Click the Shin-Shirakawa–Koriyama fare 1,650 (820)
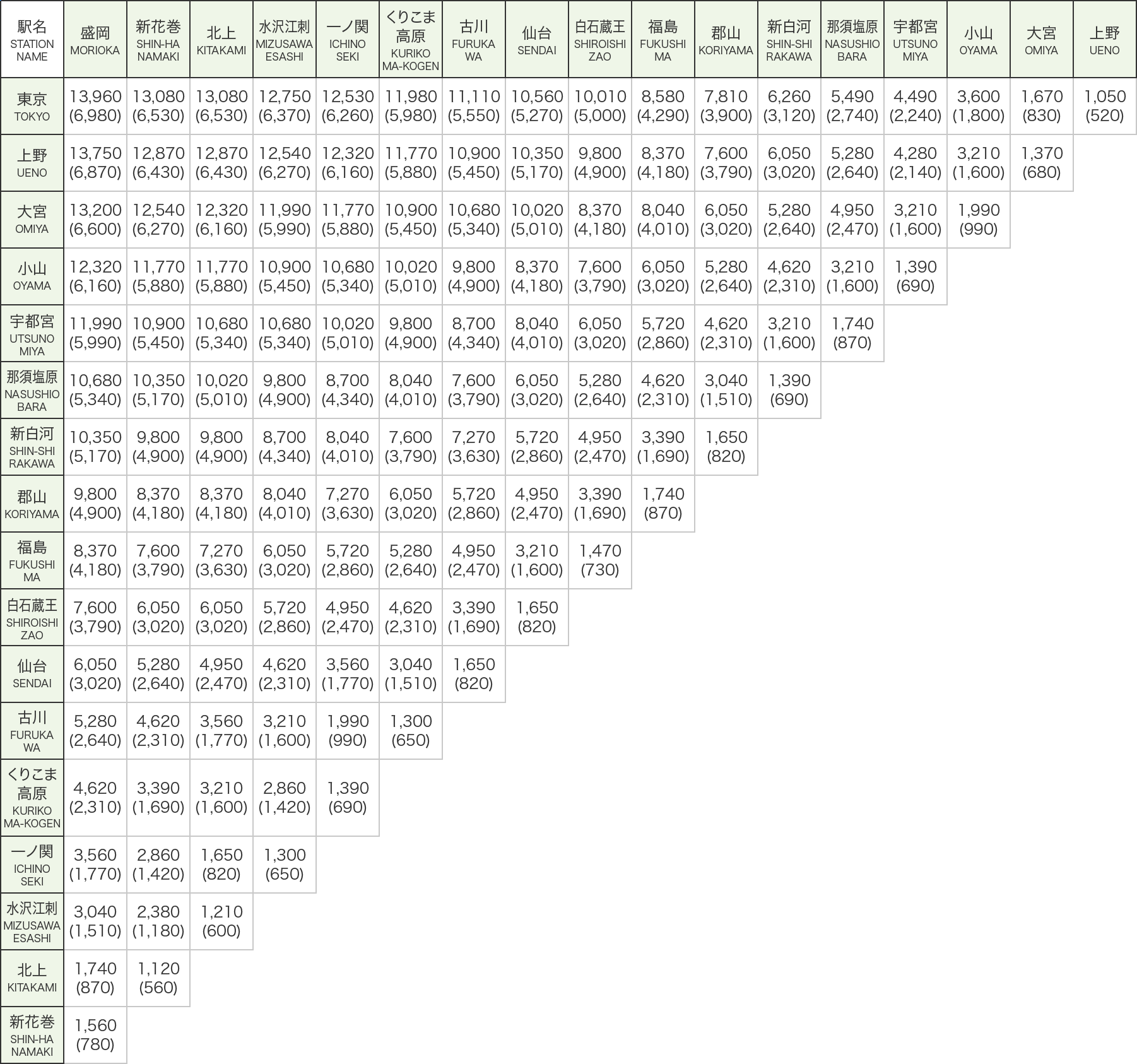The image size is (1137, 1064). (x=726, y=447)
